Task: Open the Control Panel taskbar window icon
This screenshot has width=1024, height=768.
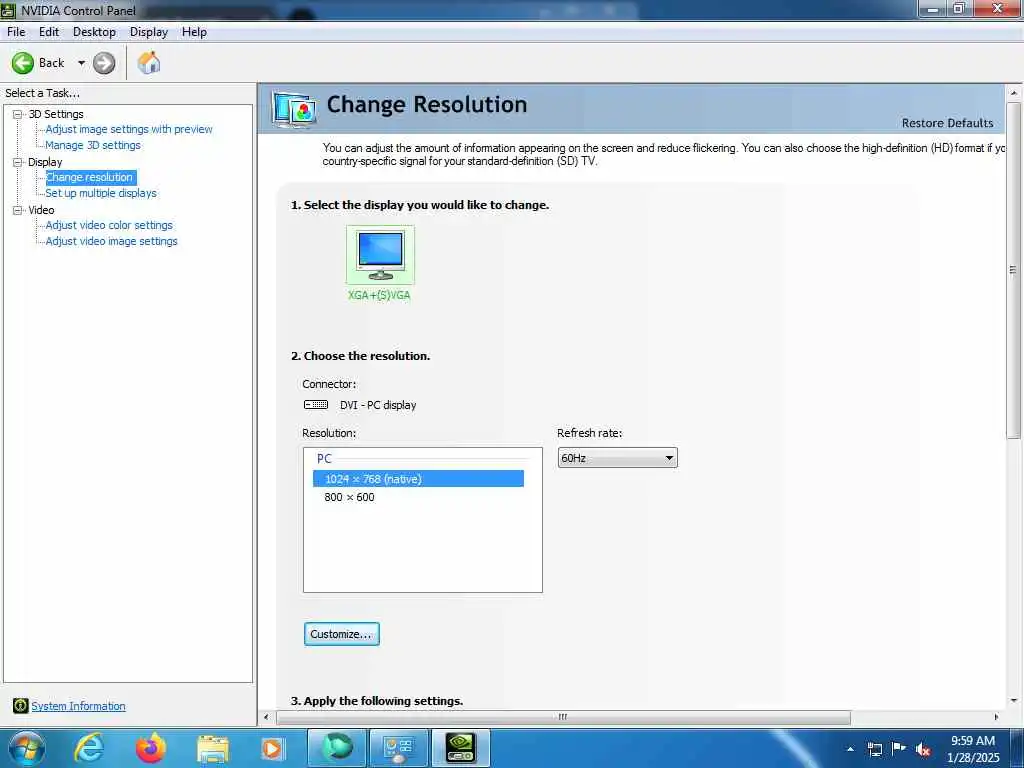Action: click(398, 748)
